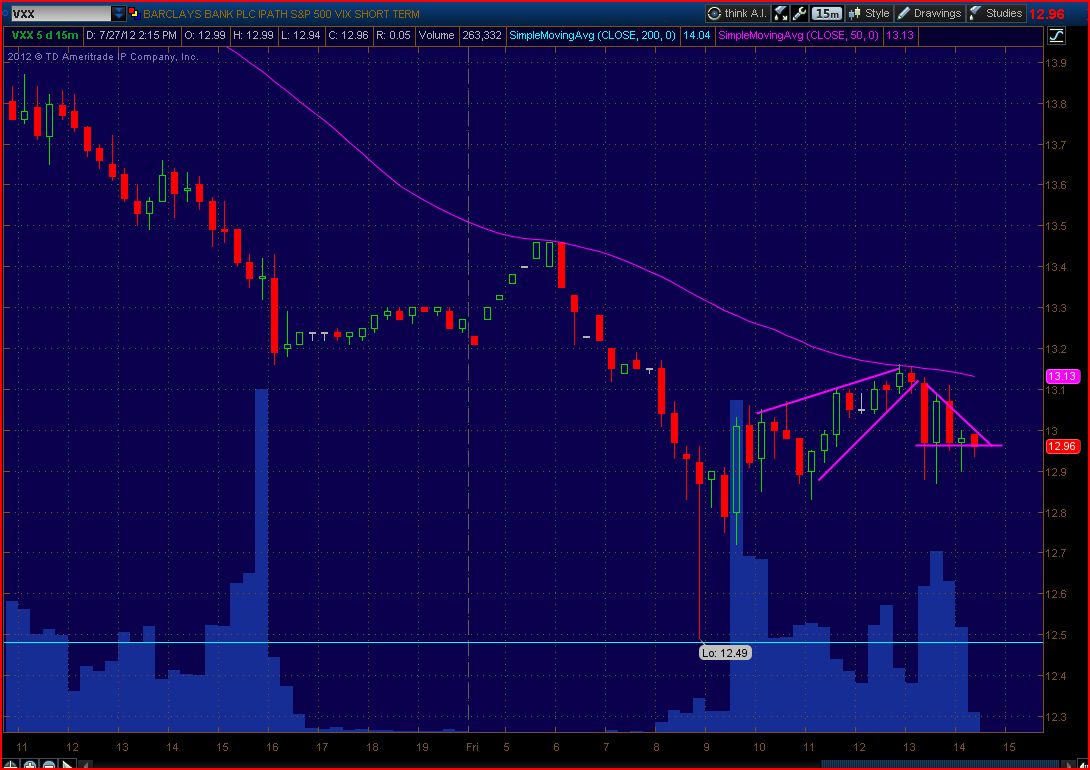Click the BARCLAYS BANK PLC IPATH description text
The height and width of the screenshot is (770, 1090).
point(282,13)
